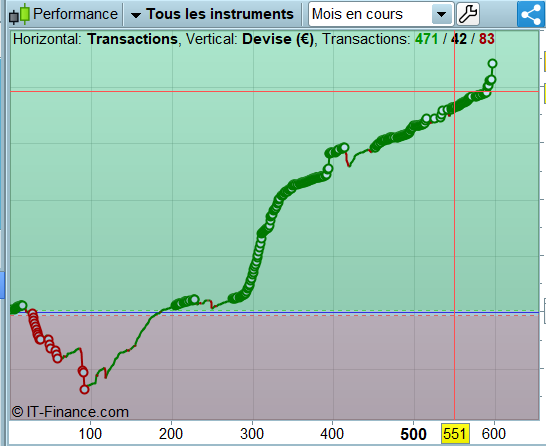Open the wrench settings icon
Image resolution: width=546 pixels, height=446 pixels.
pos(468,14)
